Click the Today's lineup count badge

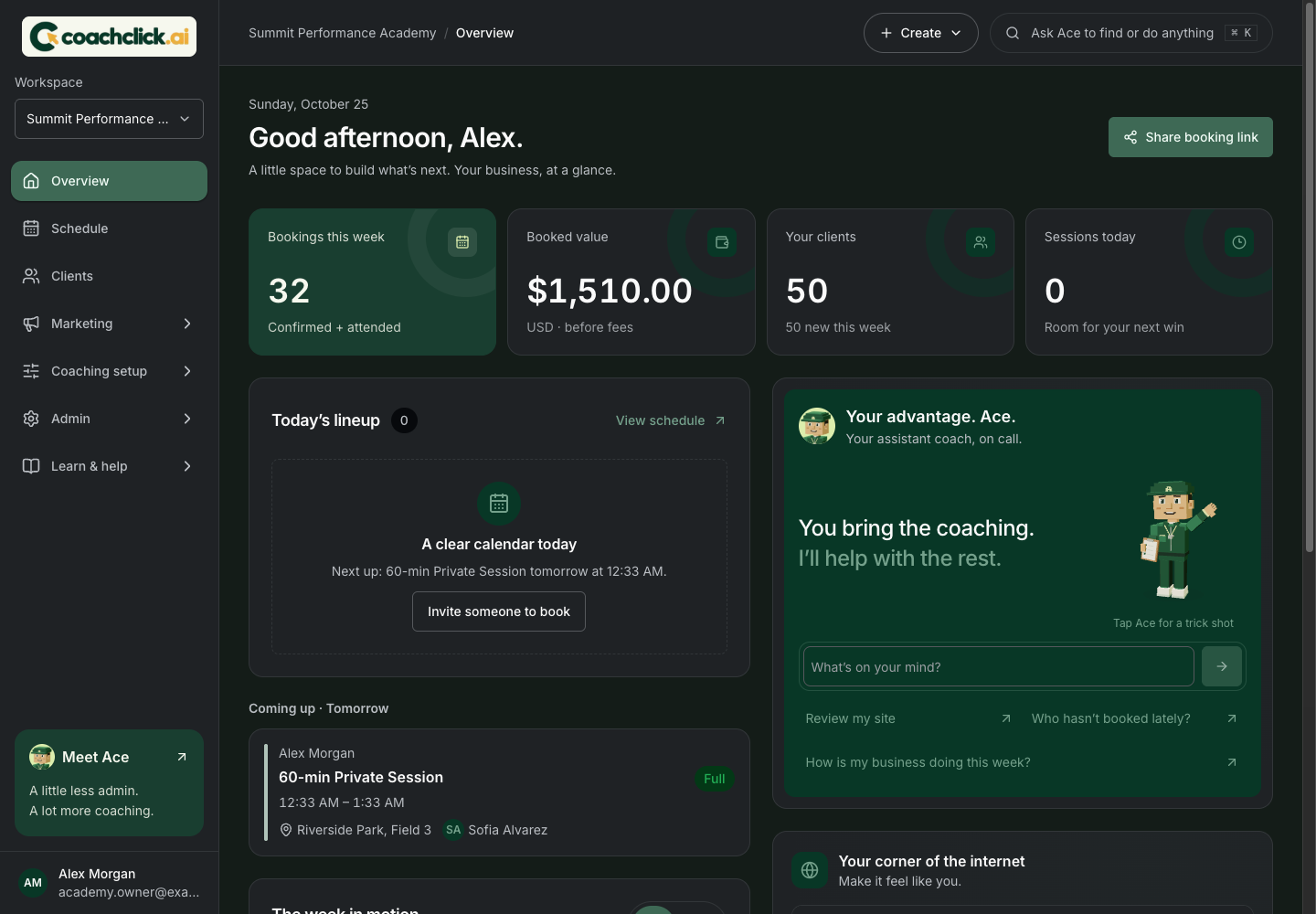tap(404, 420)
